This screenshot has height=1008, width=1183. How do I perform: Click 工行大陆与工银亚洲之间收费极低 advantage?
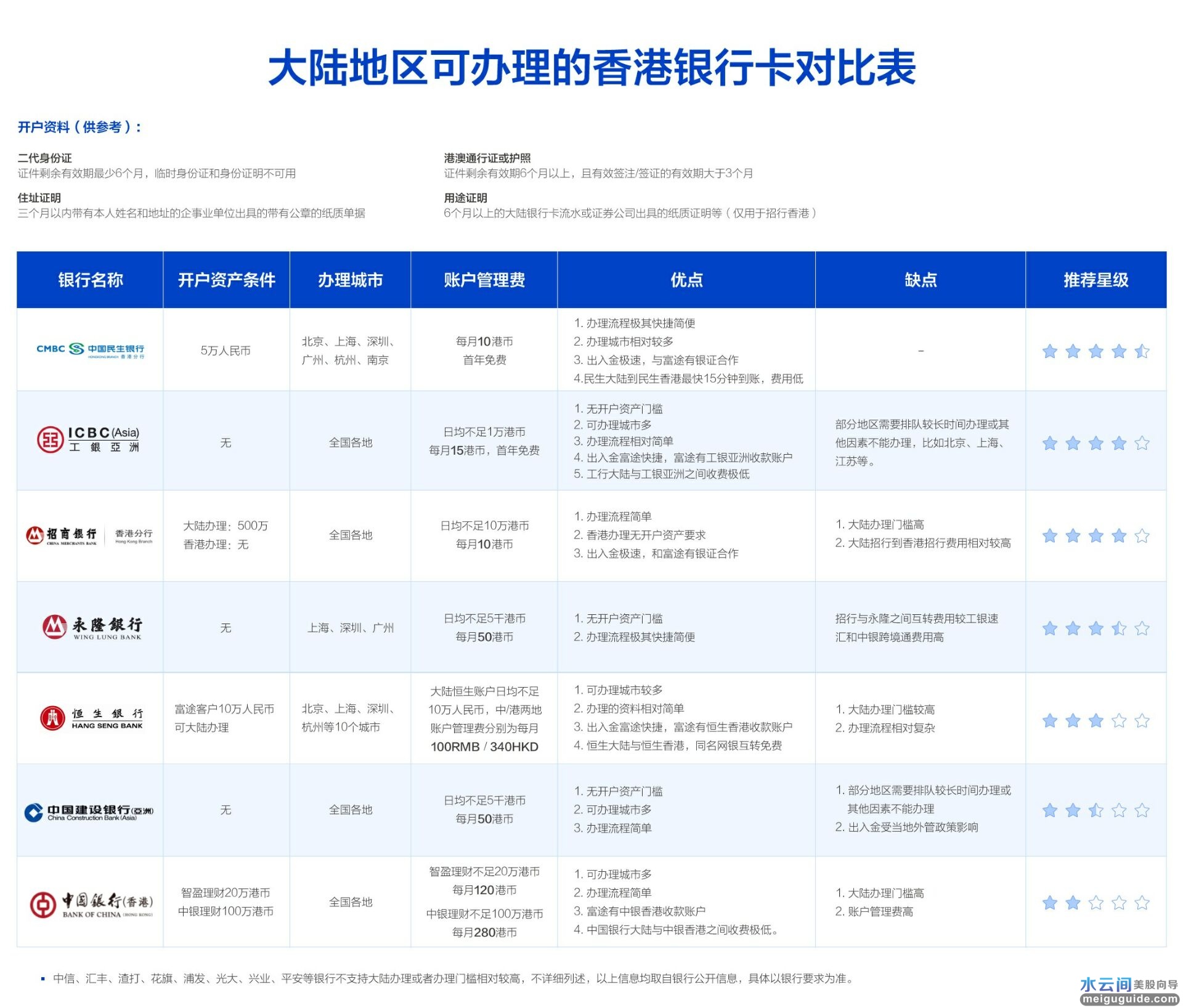662,474
